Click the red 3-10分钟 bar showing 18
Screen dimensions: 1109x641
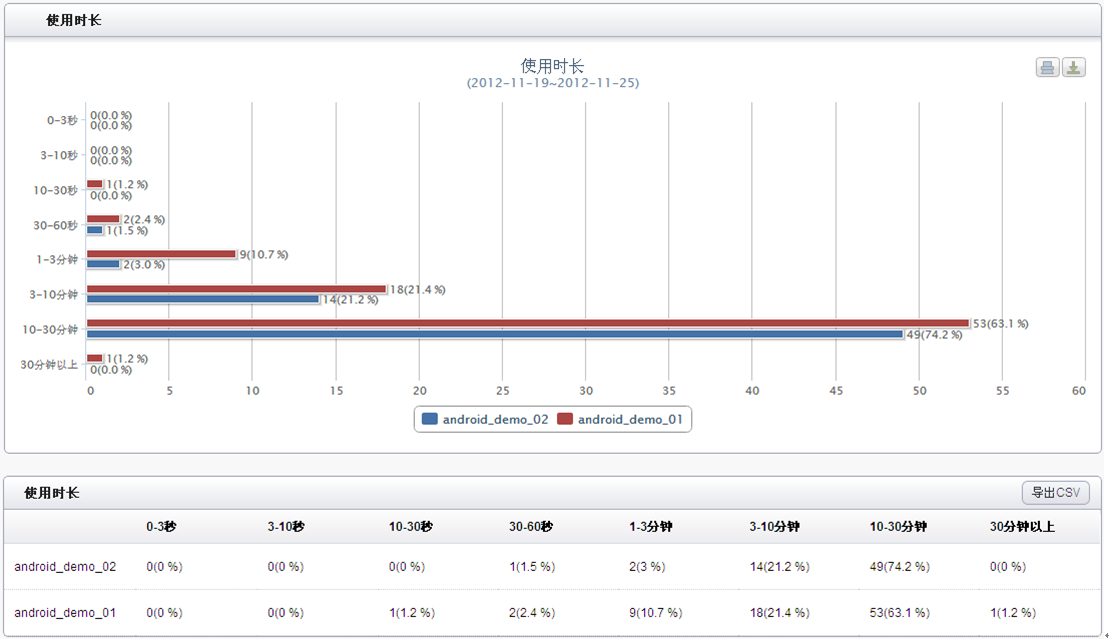pyautogui.click(x=236, y=289)
